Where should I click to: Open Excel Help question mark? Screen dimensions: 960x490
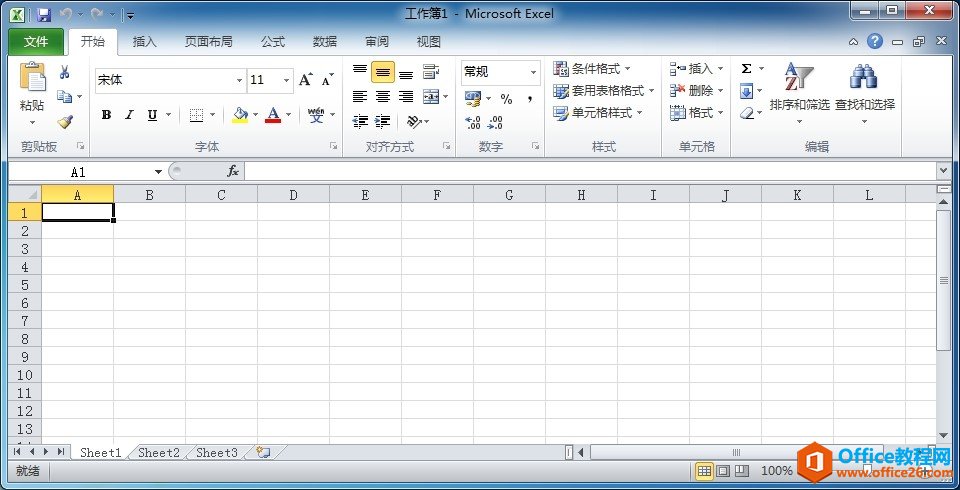click(x=876, y=42)
